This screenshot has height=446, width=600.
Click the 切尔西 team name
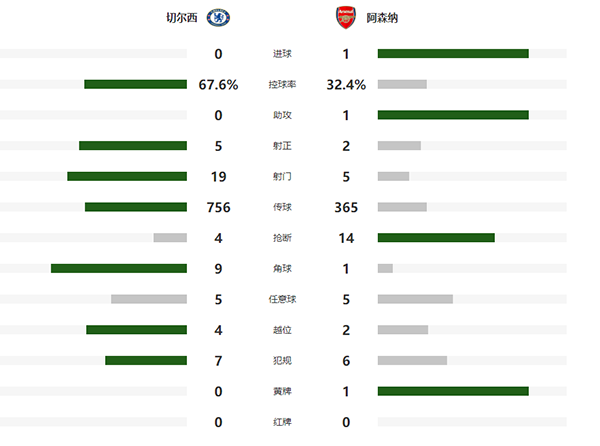click(183, 17)
